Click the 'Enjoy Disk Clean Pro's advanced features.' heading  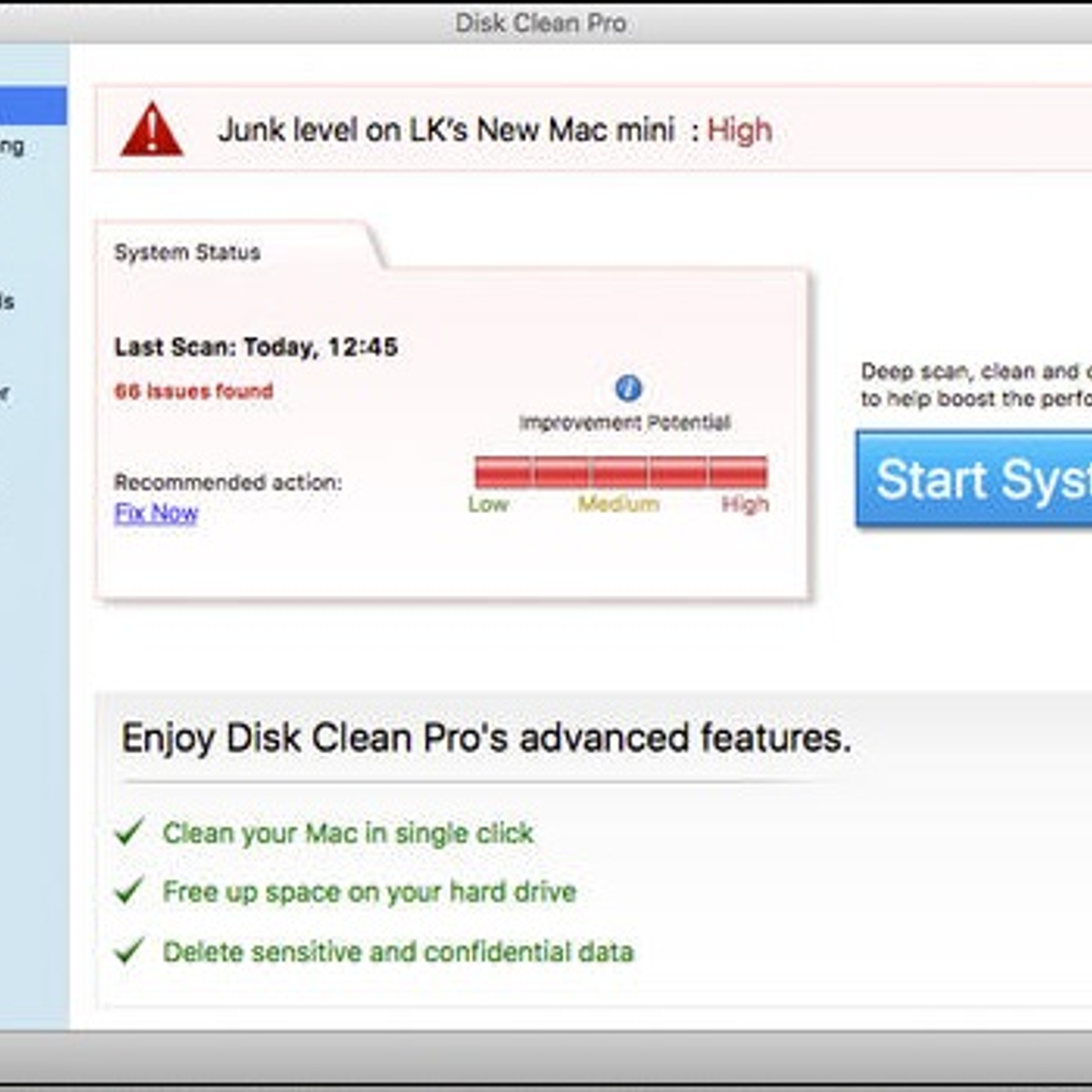click(x=486, y=738)
